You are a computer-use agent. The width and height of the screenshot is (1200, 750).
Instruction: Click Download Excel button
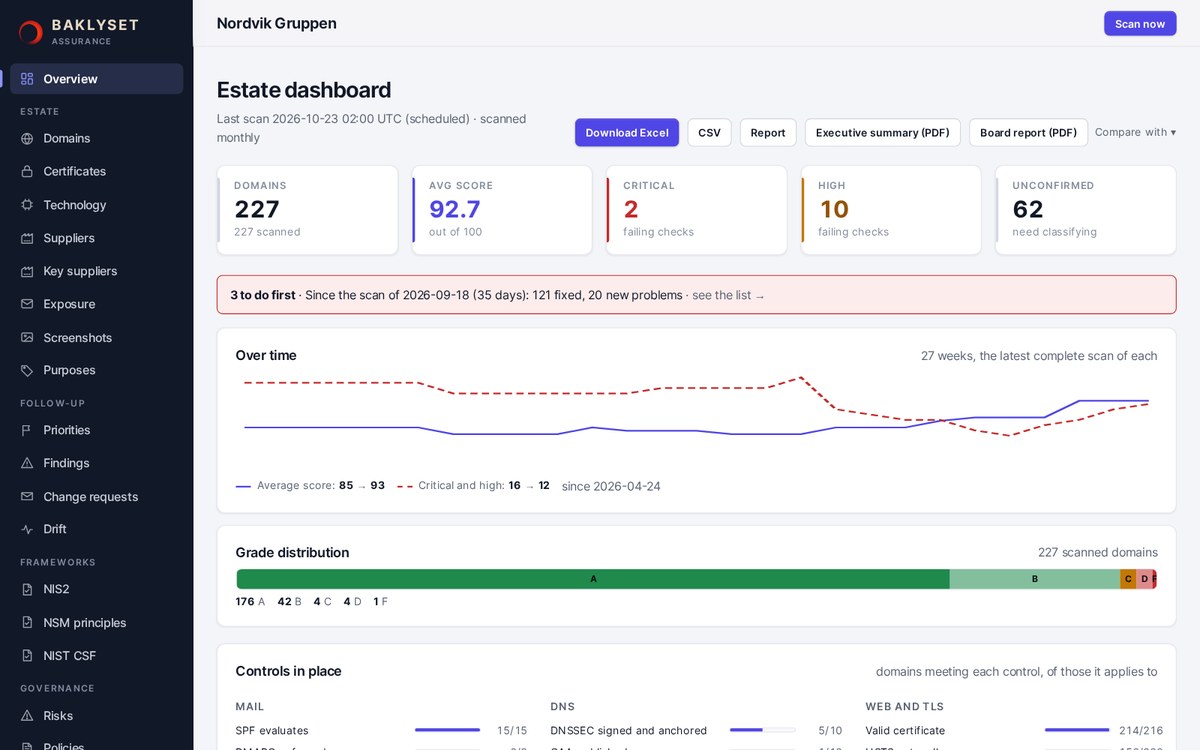click(627, 133)
